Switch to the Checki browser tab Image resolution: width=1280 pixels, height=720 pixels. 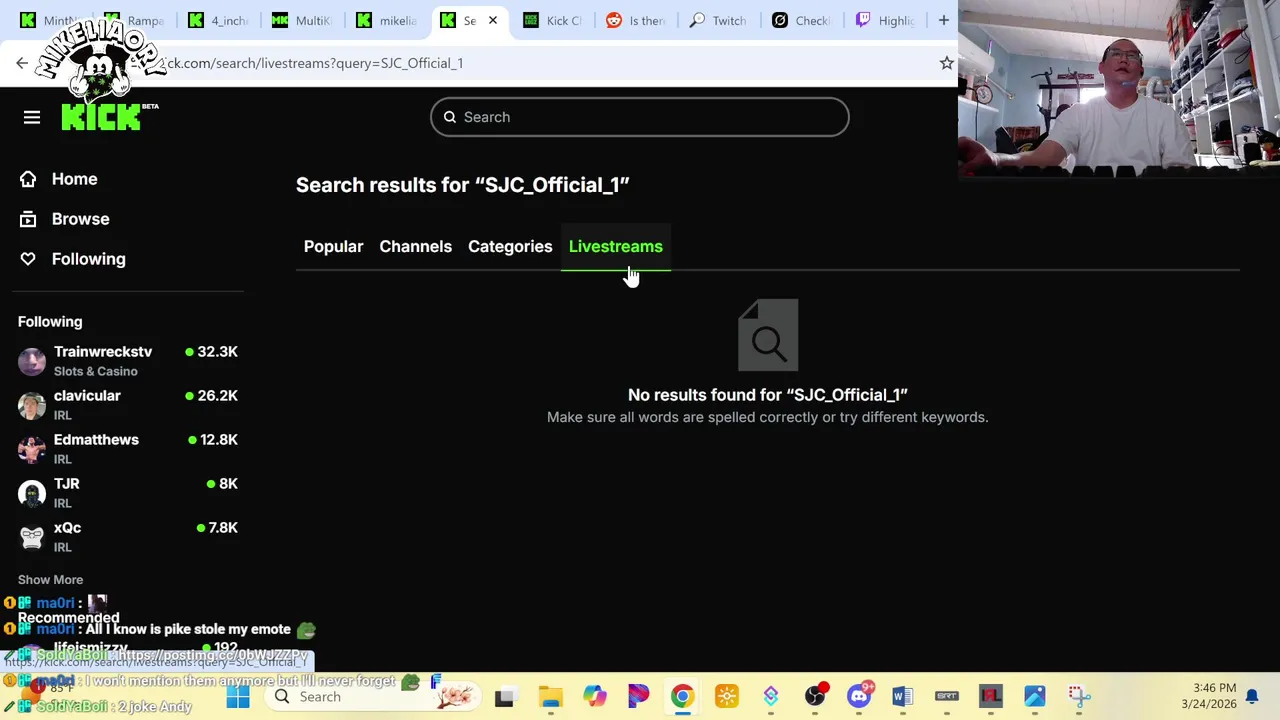pos(802,20)
